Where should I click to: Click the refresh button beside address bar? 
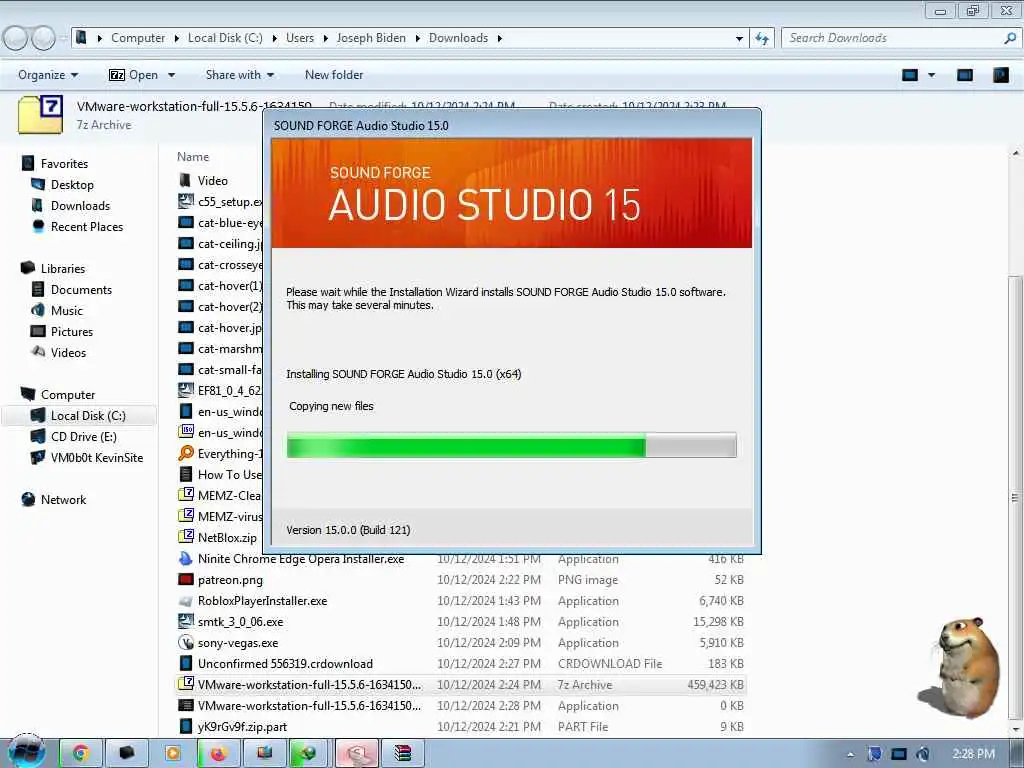(x=762, y=39)
